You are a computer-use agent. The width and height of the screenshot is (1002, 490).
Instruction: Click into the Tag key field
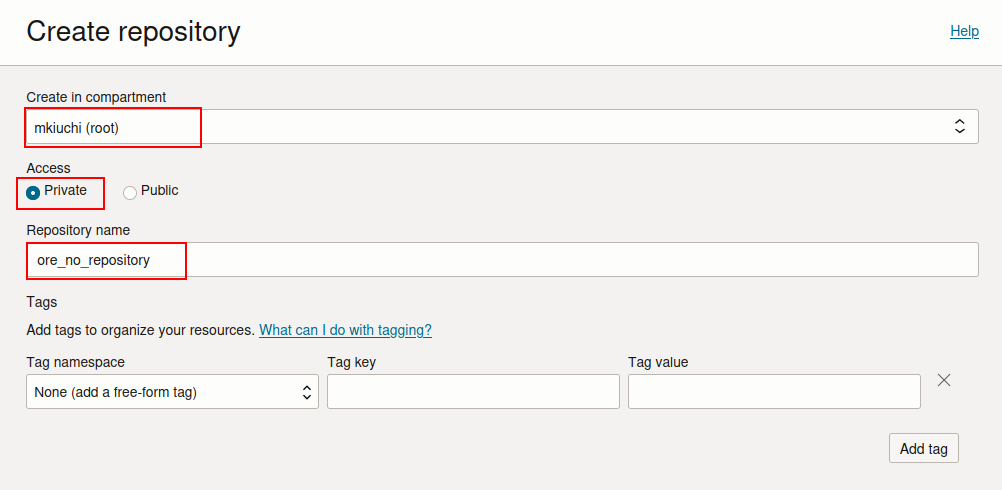click(x=473, y=392)
